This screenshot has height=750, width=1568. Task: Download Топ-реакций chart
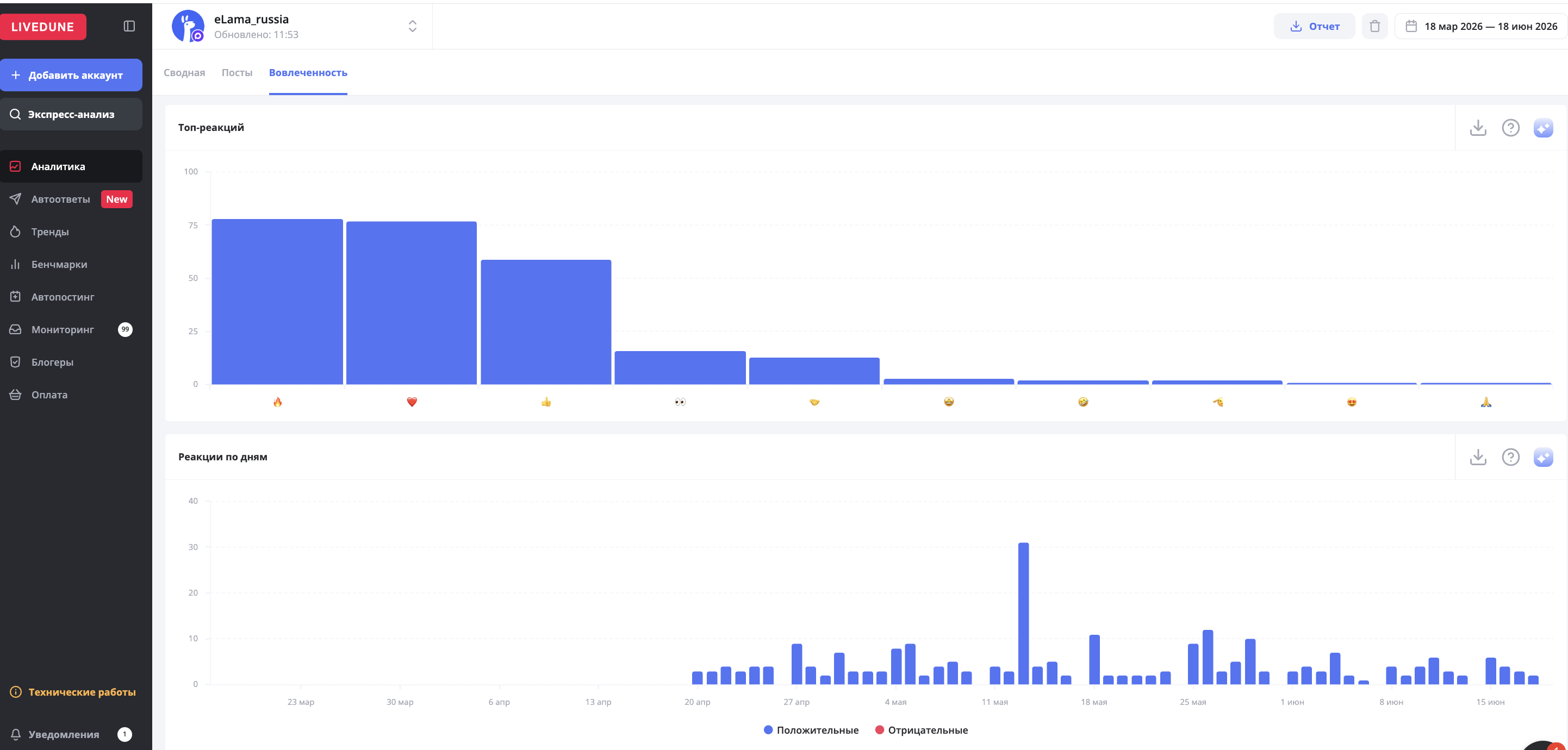tap(1478, 128)
